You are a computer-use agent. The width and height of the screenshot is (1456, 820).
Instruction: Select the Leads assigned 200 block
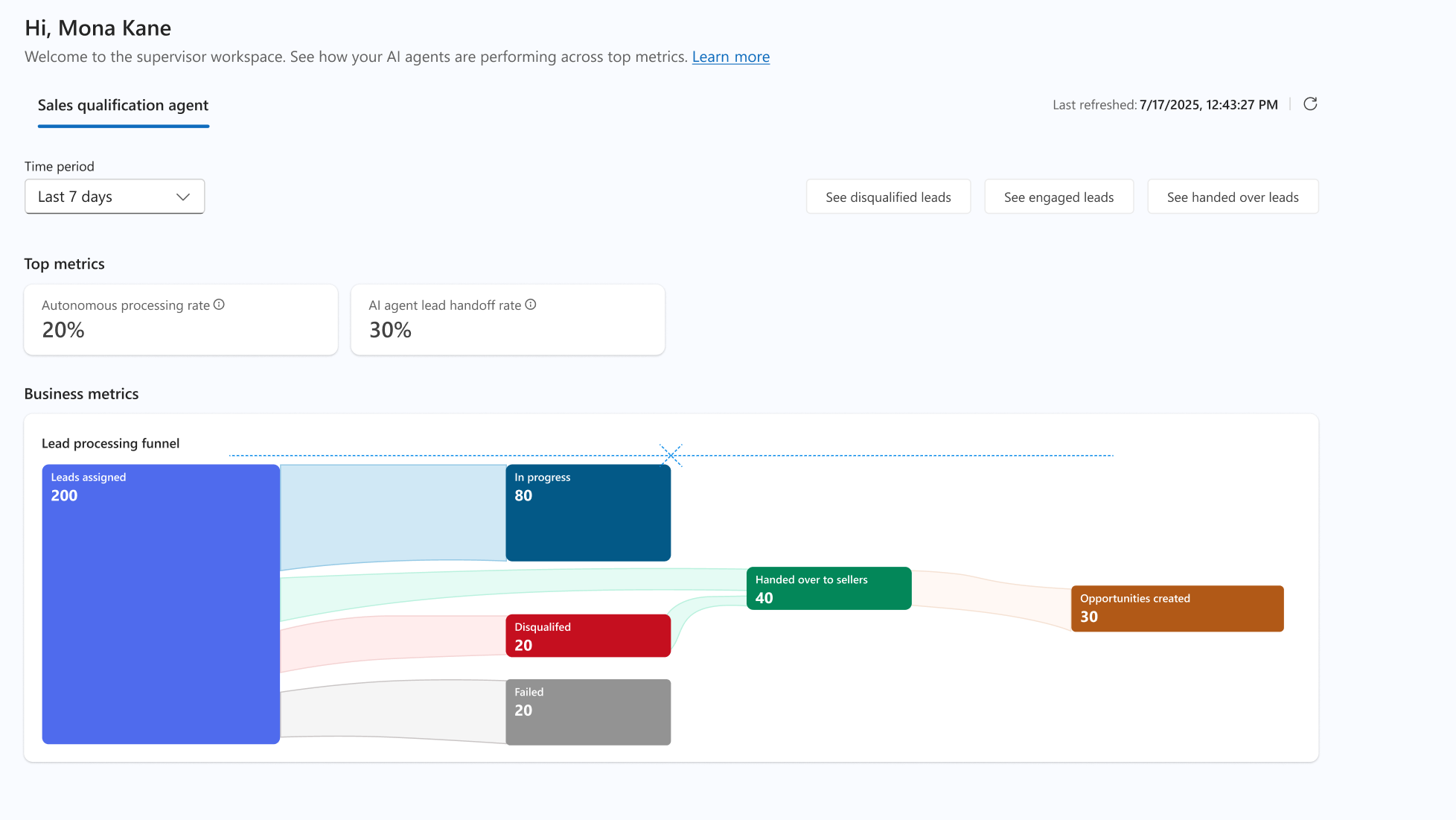tap(161, 604)
